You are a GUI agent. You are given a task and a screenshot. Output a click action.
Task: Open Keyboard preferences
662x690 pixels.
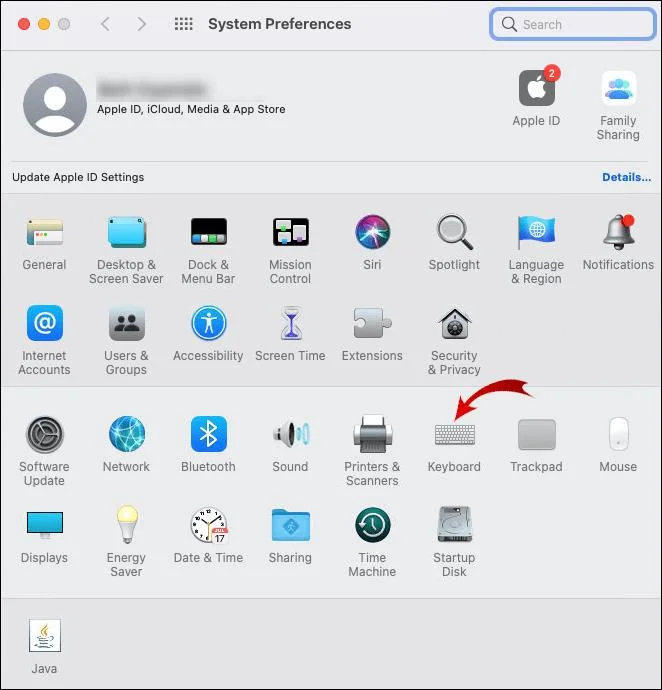point(455,435)
